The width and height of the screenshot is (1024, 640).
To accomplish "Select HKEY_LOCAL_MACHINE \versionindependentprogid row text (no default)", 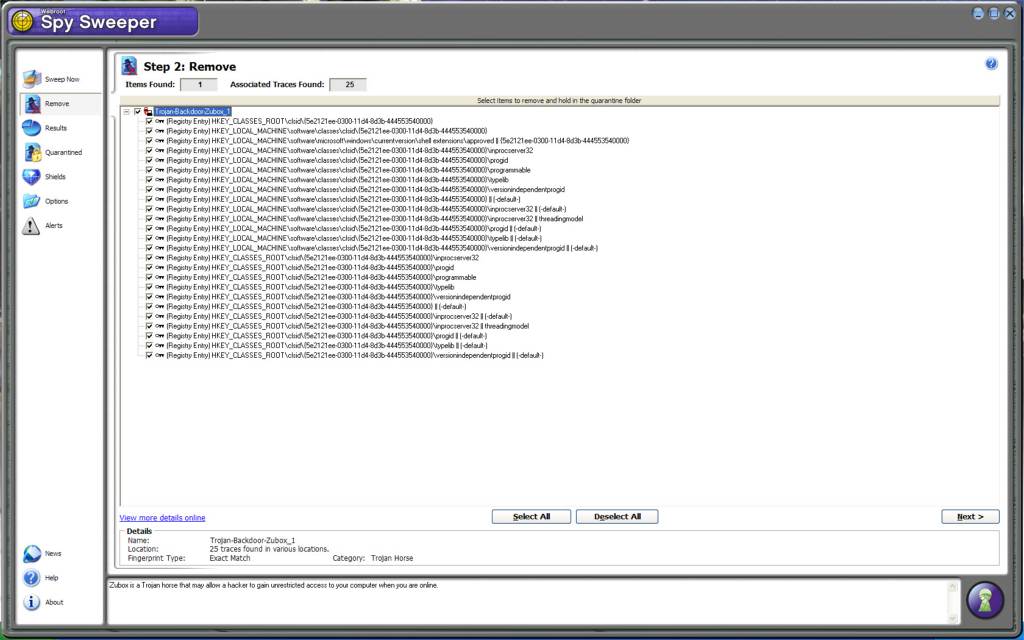I will (x=366, y=190).
